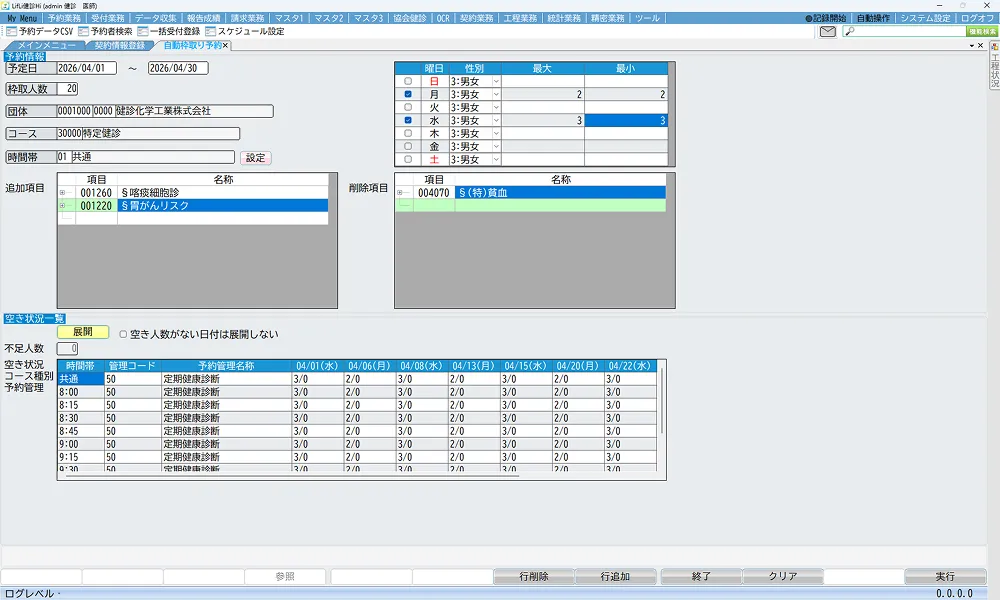Open スケジュール設定 toolbar item
The height and width of the screenshot is (600, 1000).
point(245,31)
